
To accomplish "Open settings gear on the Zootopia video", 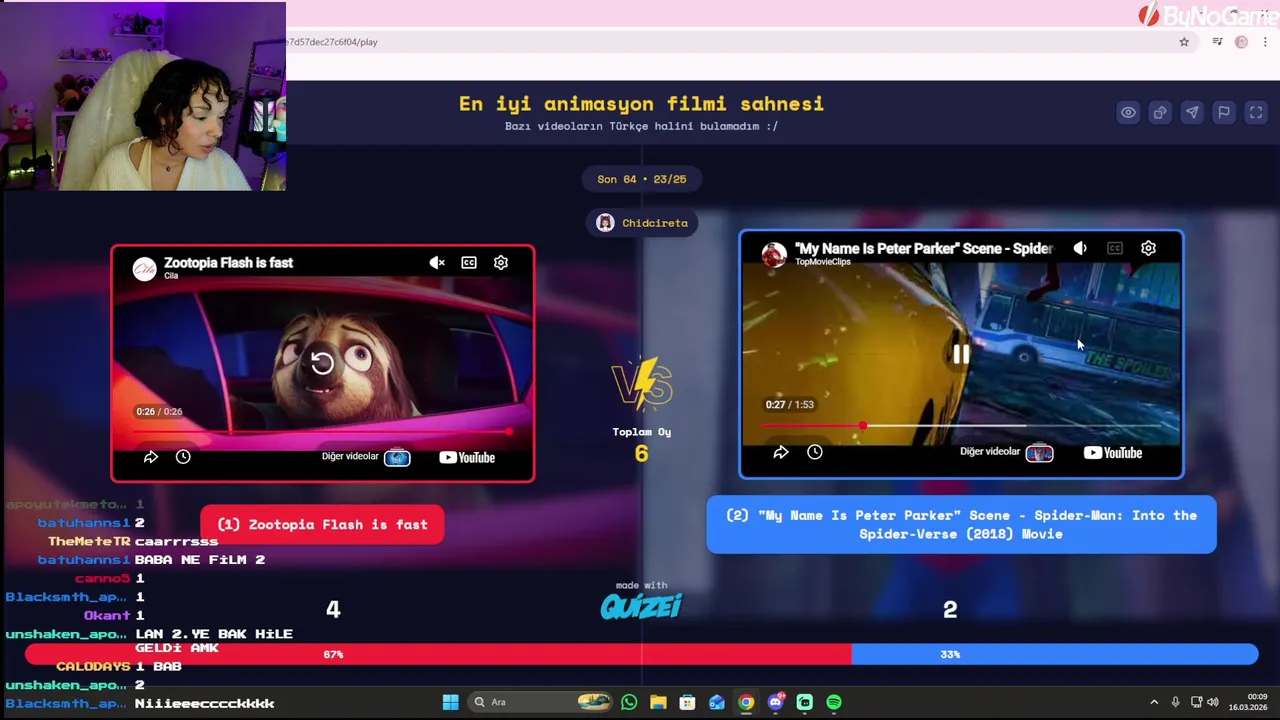I will point(501,263).
